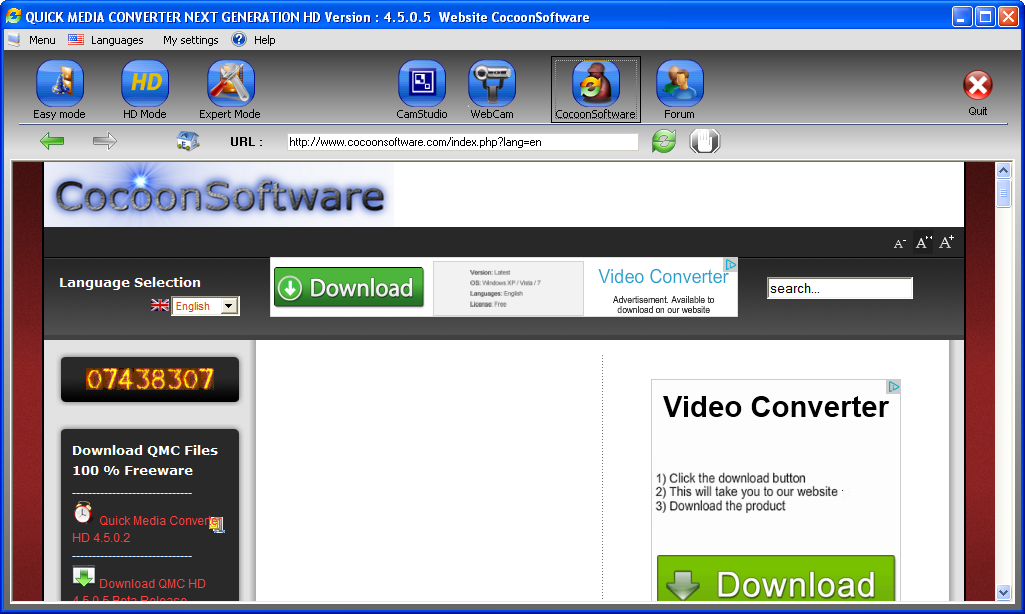Open the WebCam tool
1025x614 pixels.
pos(492,90)
